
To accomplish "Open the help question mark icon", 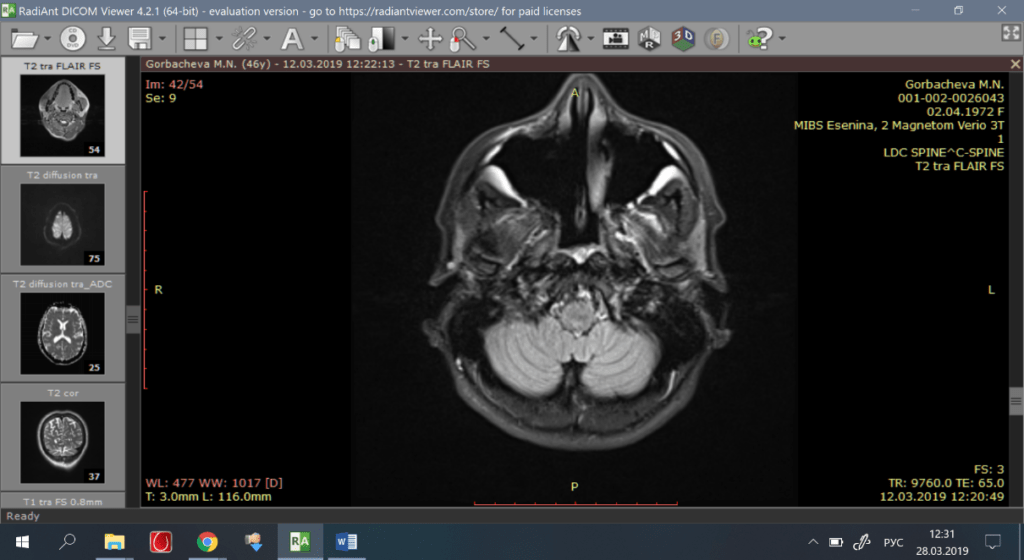I will [x=760, y=39].
